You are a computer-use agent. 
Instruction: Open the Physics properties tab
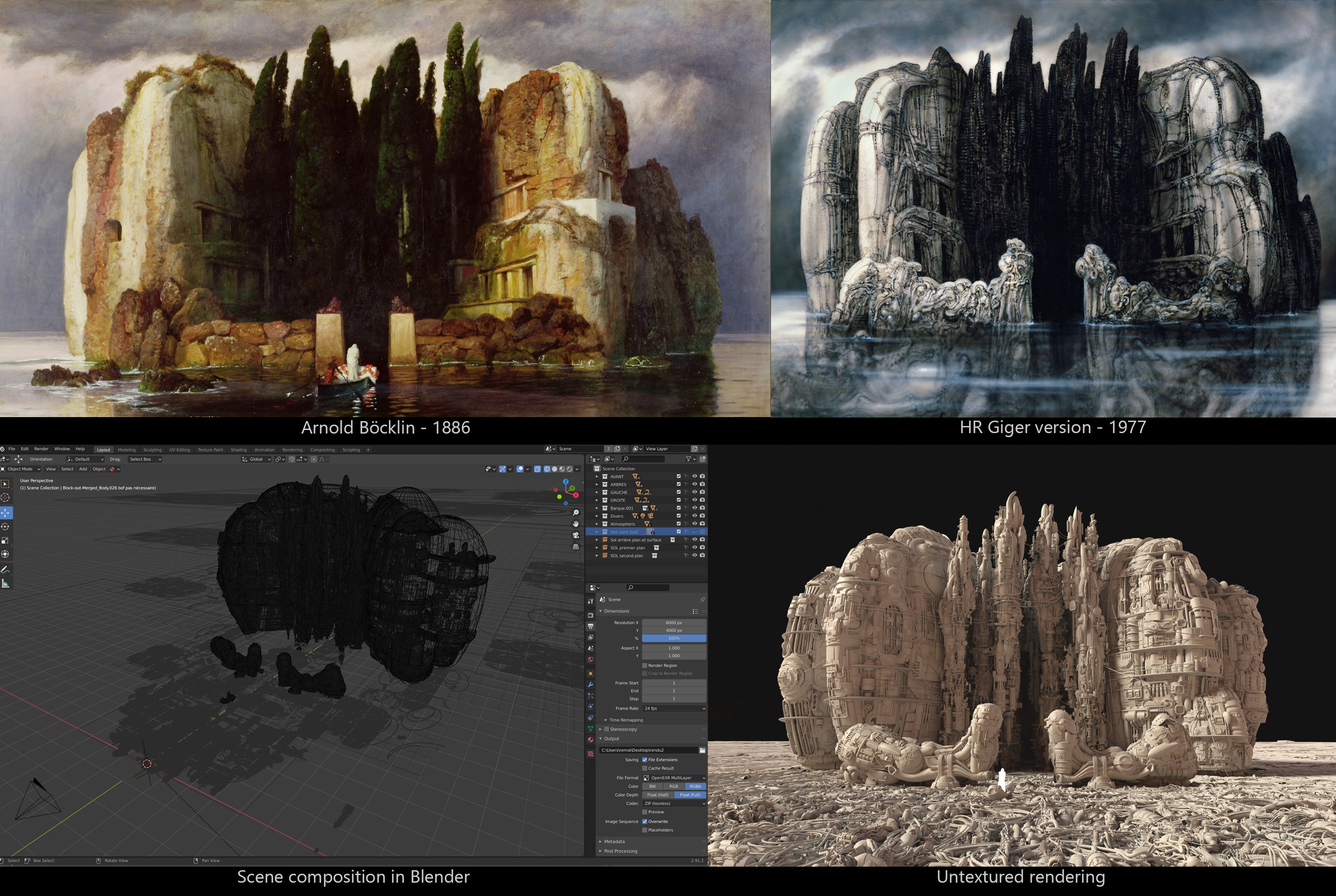[591, 707]
